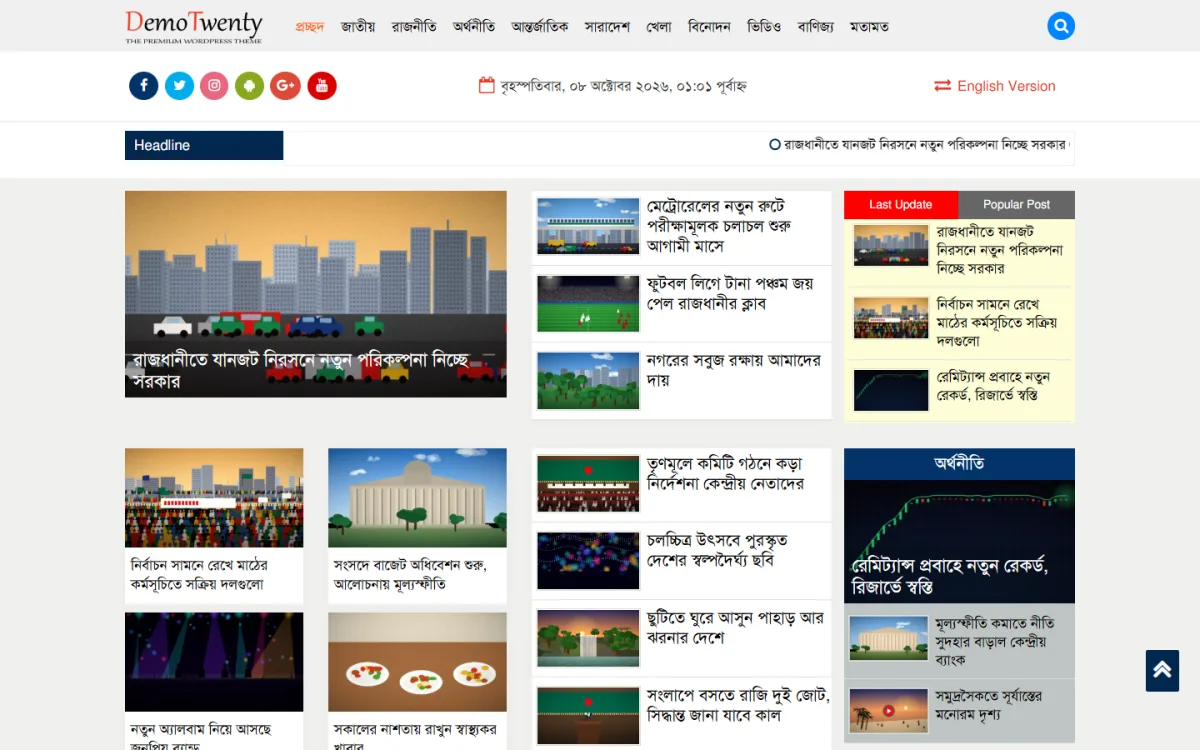
Task: Click the date text বৃহস্পতিবার, ০৮ অক্টোবর
Action: (x=624, y=86)
